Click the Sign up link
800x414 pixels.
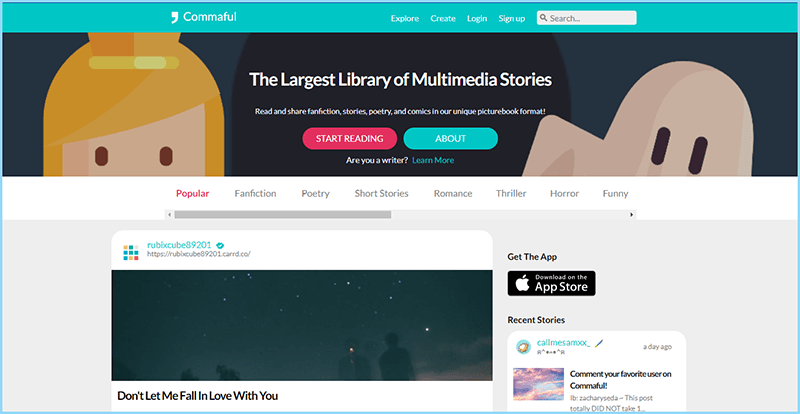(512, 18)
